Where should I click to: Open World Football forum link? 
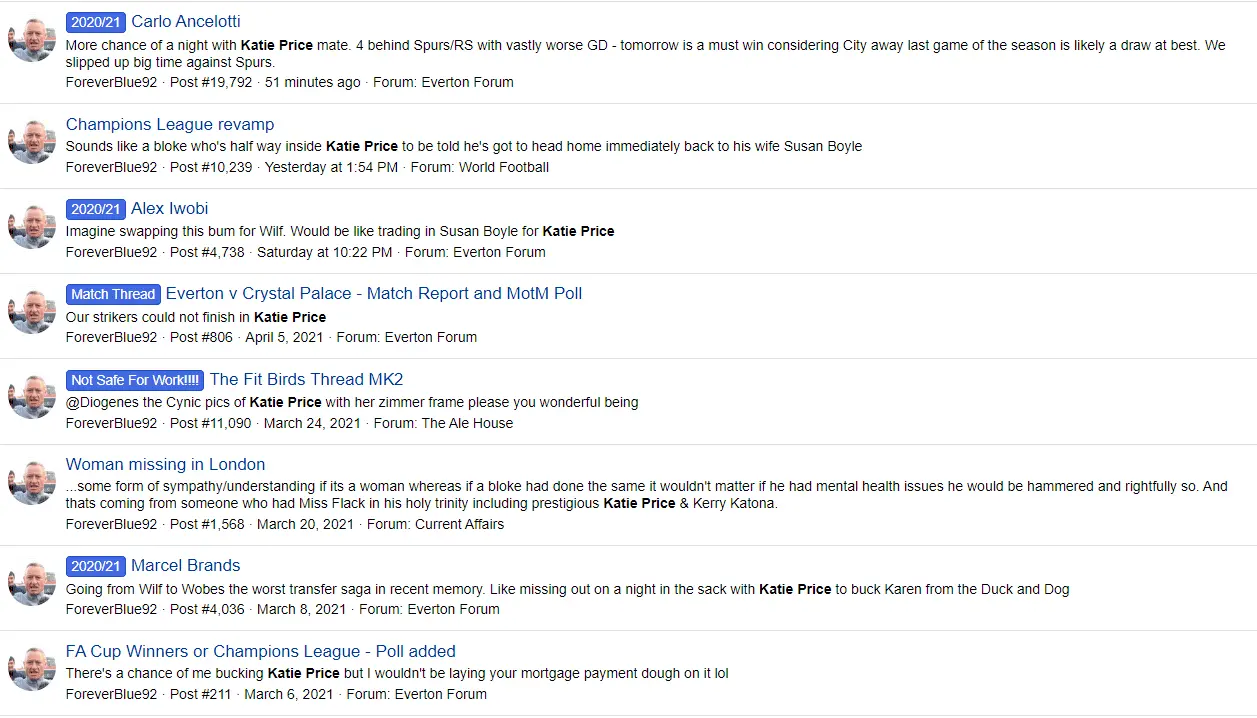tap(503, 167)
